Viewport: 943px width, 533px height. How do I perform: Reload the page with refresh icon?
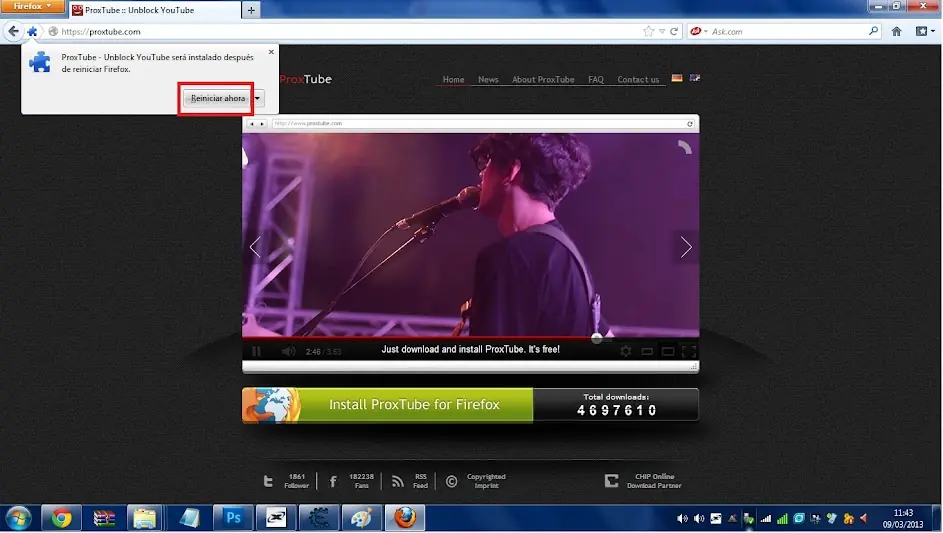674,31
